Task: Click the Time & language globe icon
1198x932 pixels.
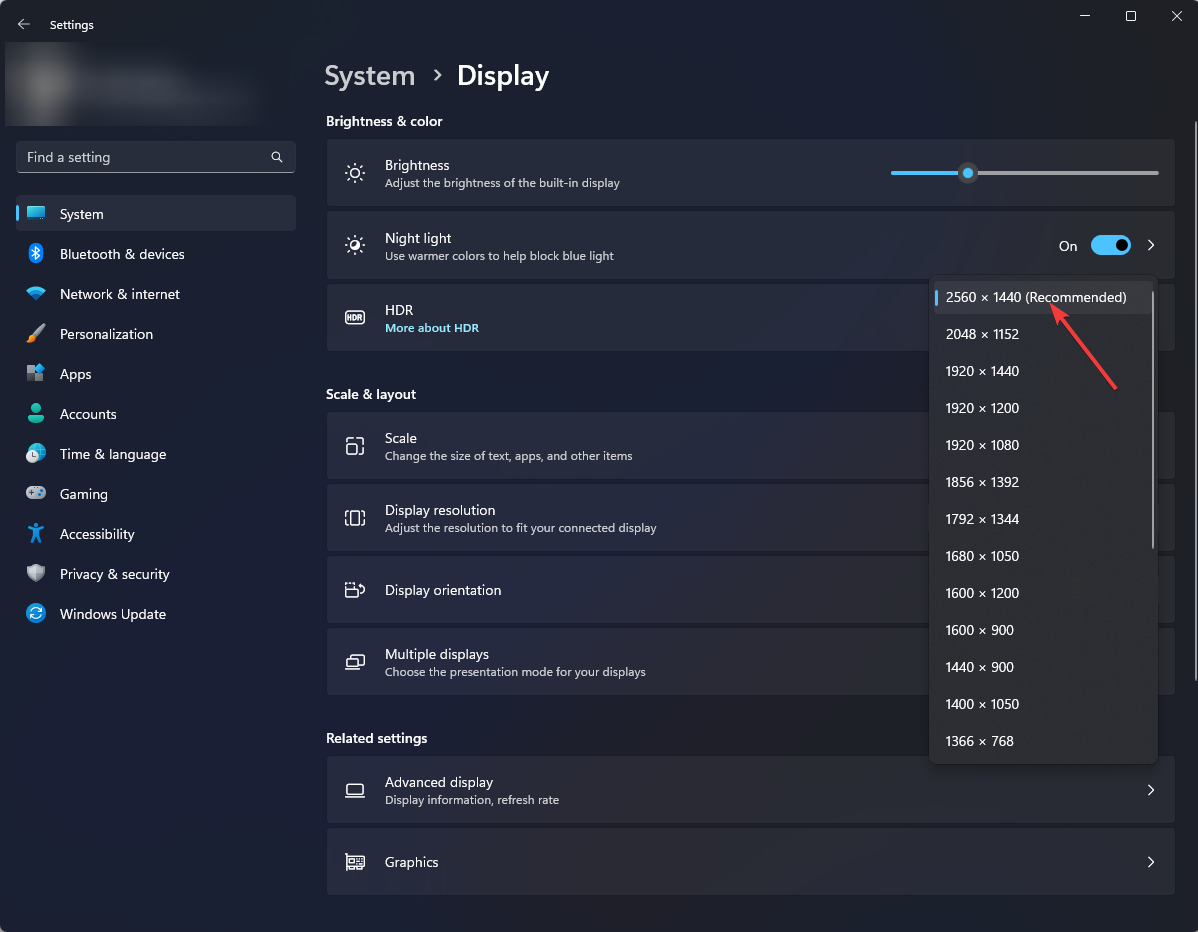Action: [x=36, y=454]
